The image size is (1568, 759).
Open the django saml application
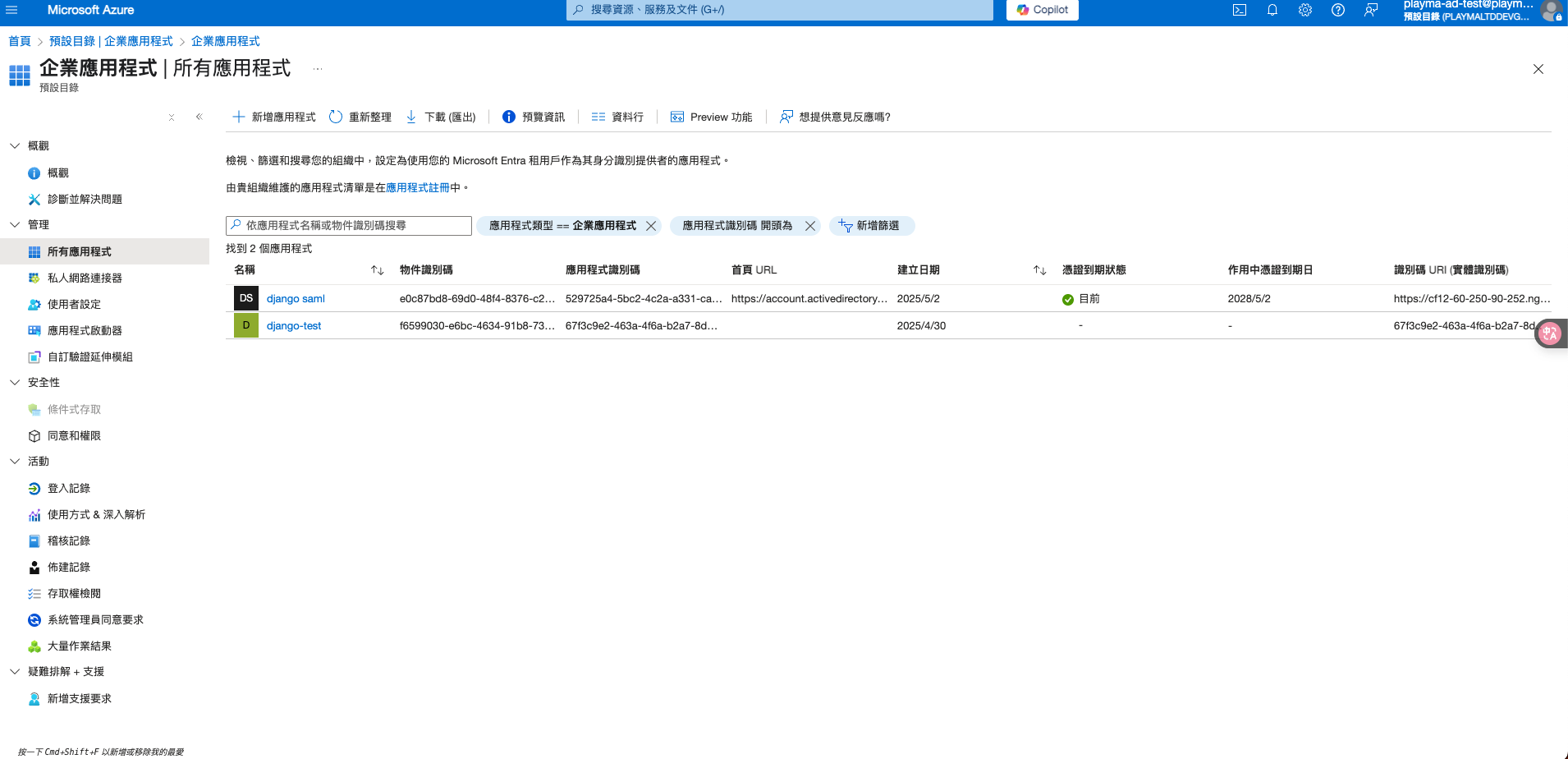[x=296, y=298]
